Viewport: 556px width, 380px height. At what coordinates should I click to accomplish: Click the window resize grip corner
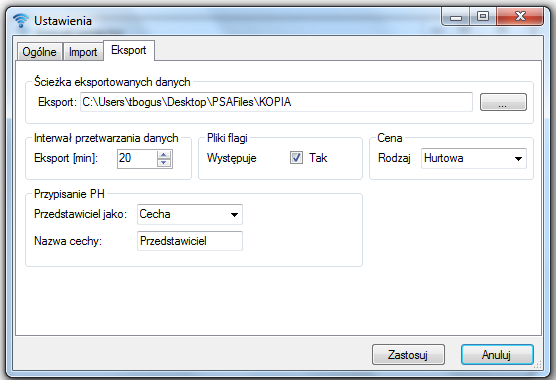[x=538, y=364]
